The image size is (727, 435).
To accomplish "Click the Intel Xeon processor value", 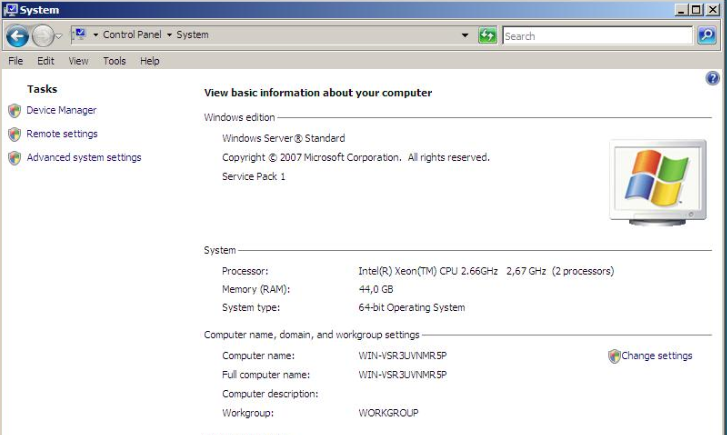I will [486, 271].
